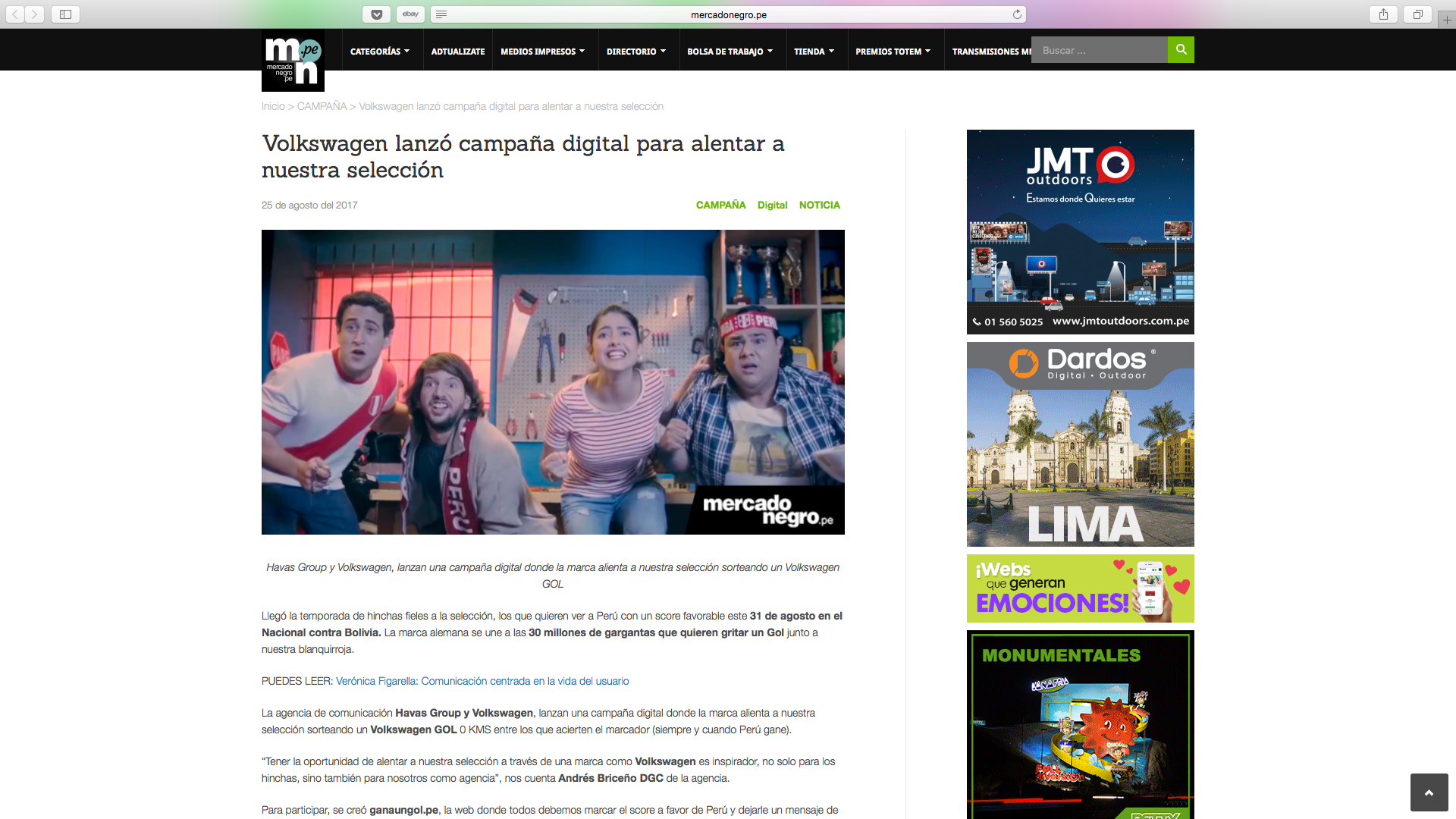Open the ADTUALIZATE menu item
The height and width of the screenshot is (819, 1456).
click(458, 52)
